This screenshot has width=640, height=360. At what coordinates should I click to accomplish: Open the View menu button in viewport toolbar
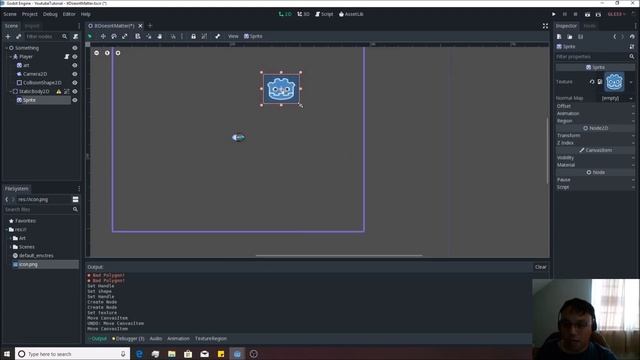pyautogui.click(x=233, y=36)
